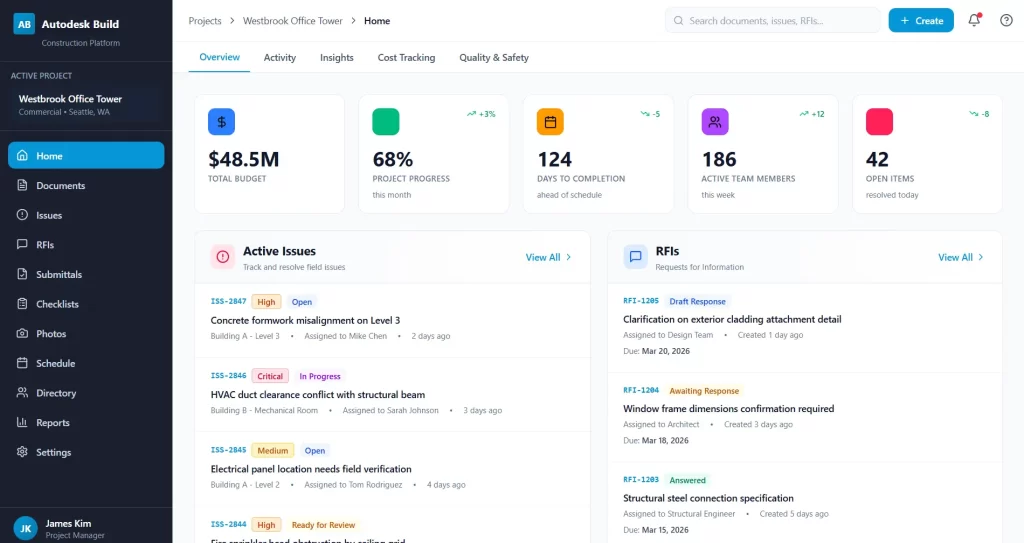Expand the Westbrook Office Tower project selector
The width and height of the screenshot is (1024, 543).
(86, 105)
